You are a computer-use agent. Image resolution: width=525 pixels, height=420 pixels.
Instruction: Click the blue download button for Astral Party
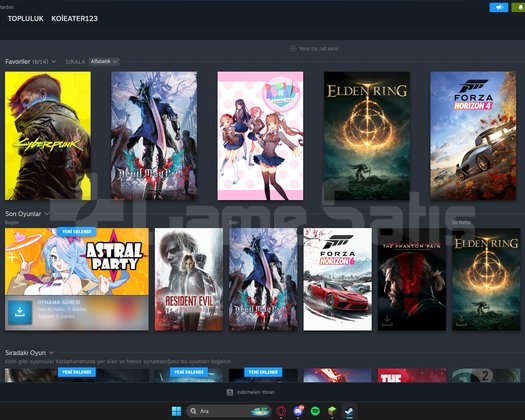[20, 312]
